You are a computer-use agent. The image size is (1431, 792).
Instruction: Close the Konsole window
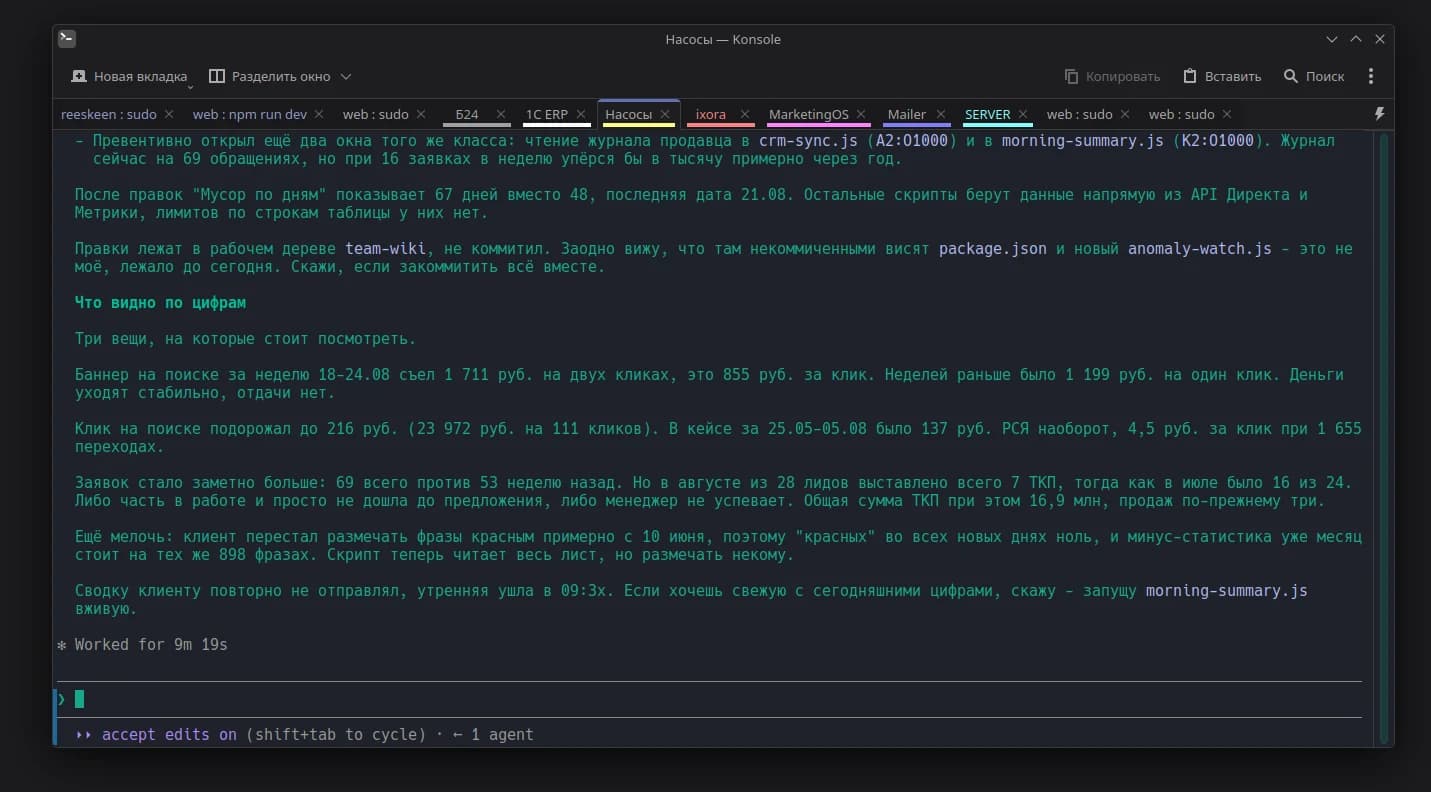pyautogui.click(x=1380, y=39)
